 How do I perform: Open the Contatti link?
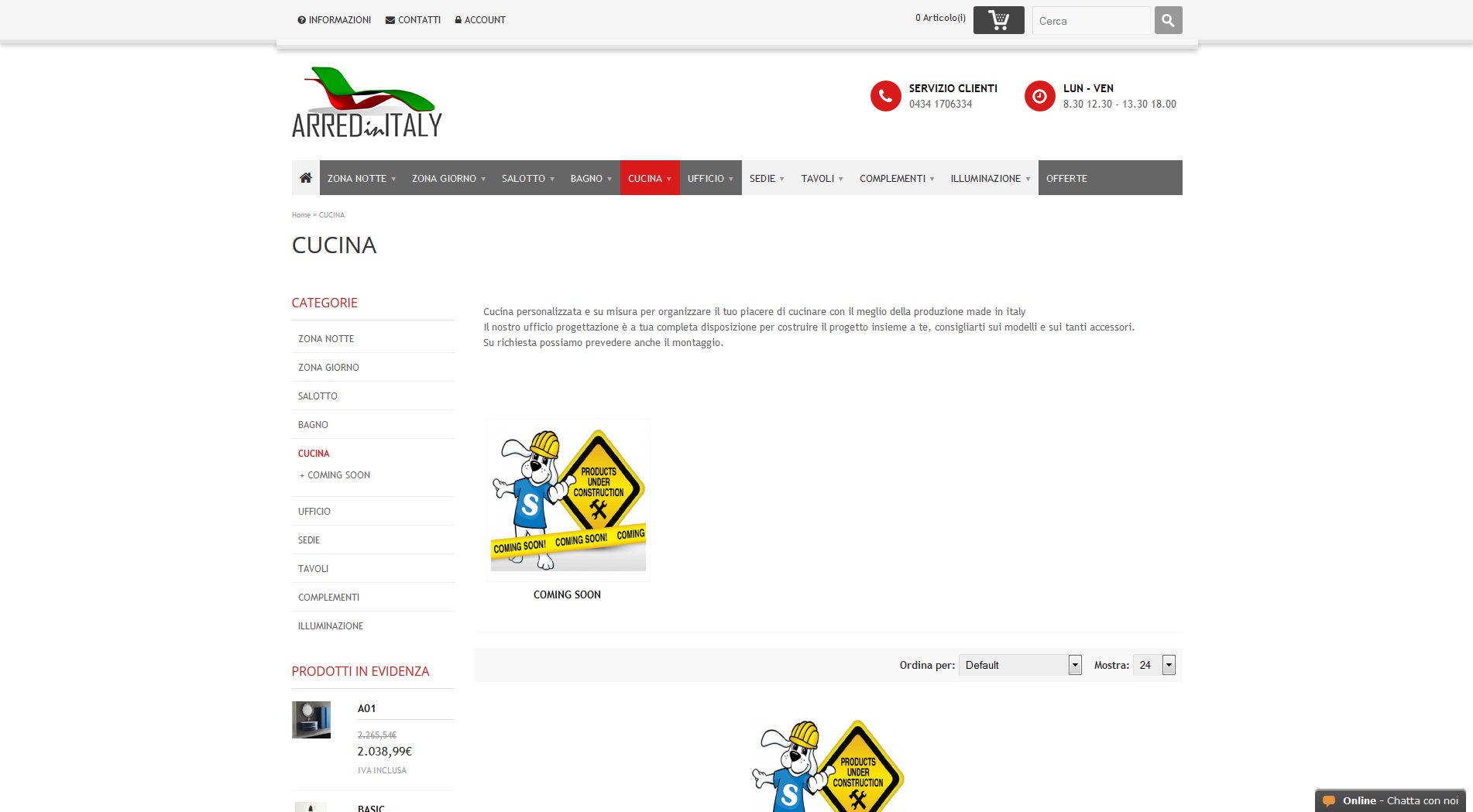tap(414, 20)
